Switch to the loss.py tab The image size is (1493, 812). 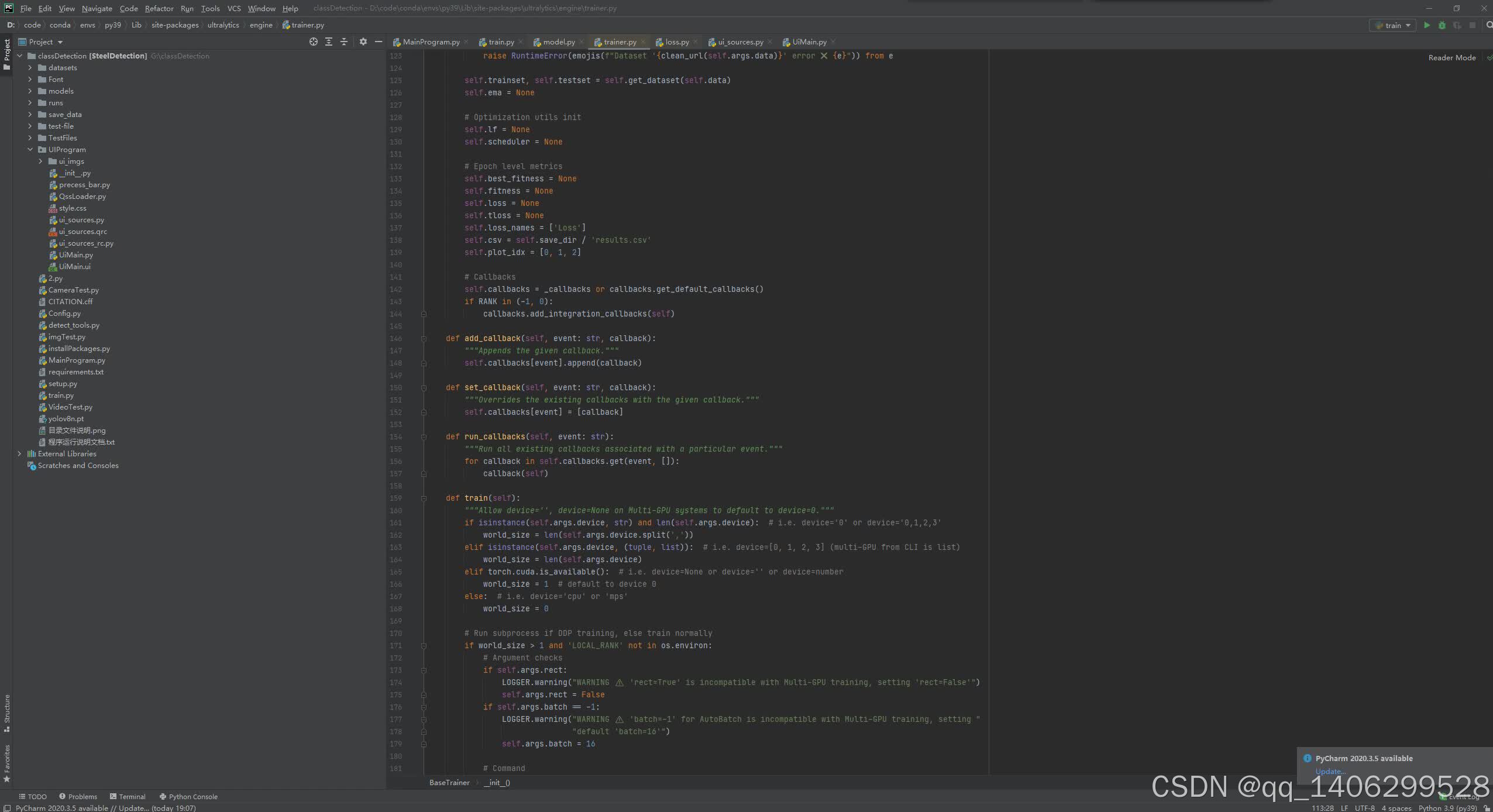[676, 42]
